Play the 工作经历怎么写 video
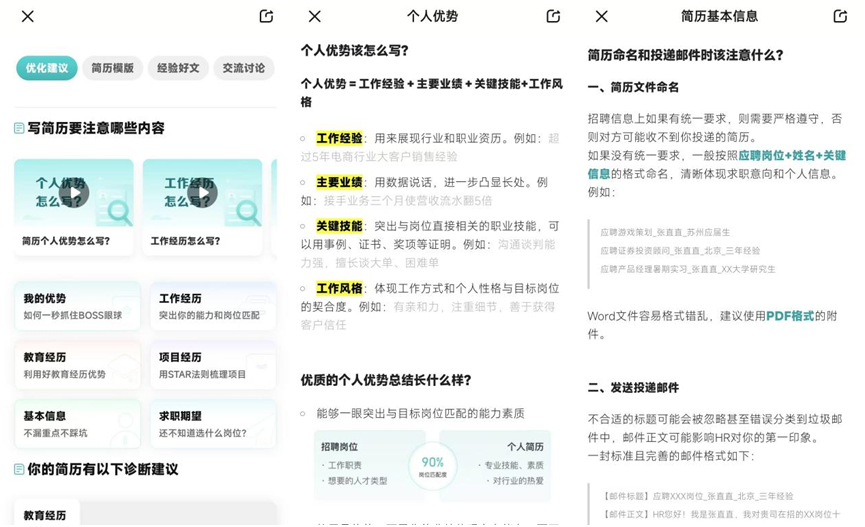This screenshot has height=527, width=865. [x=202, y=193]
